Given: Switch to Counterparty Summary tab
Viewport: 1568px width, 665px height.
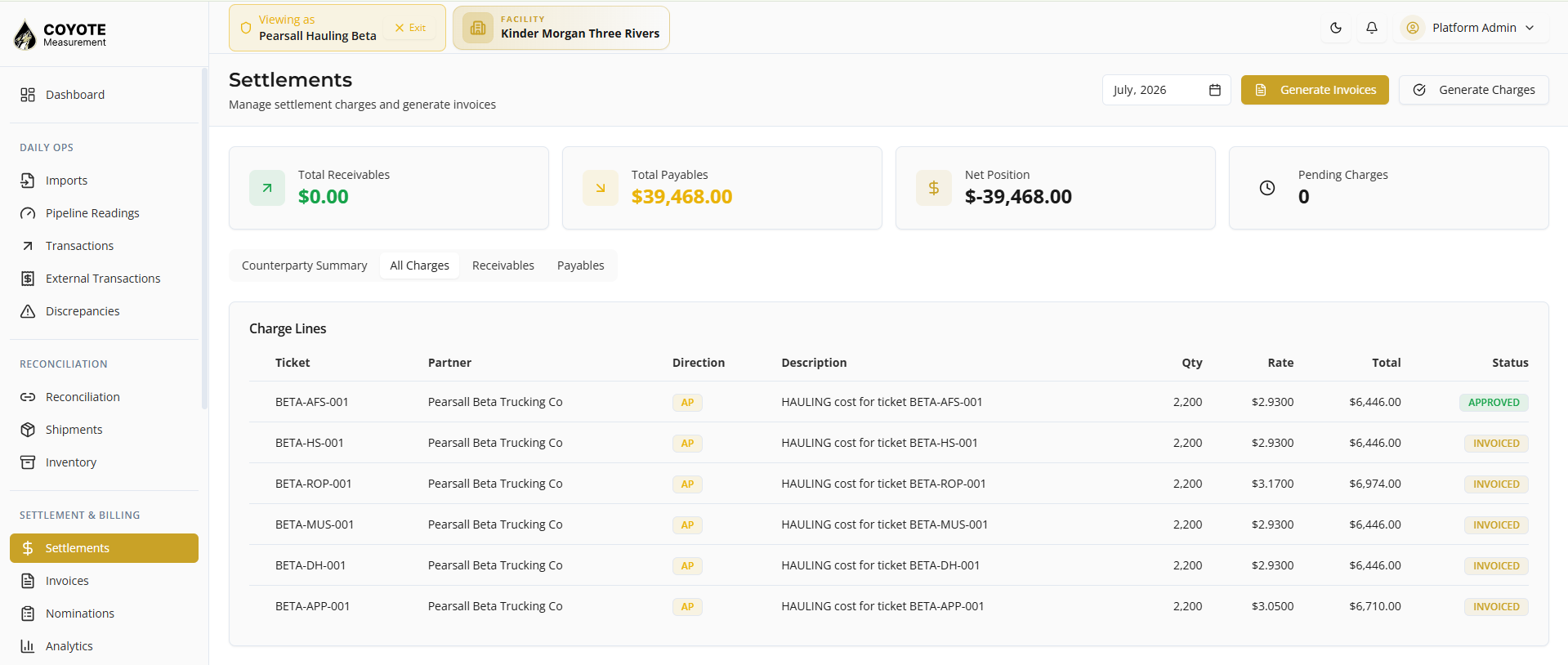Looking at the screenshot, I should click(x=304, y=266).
